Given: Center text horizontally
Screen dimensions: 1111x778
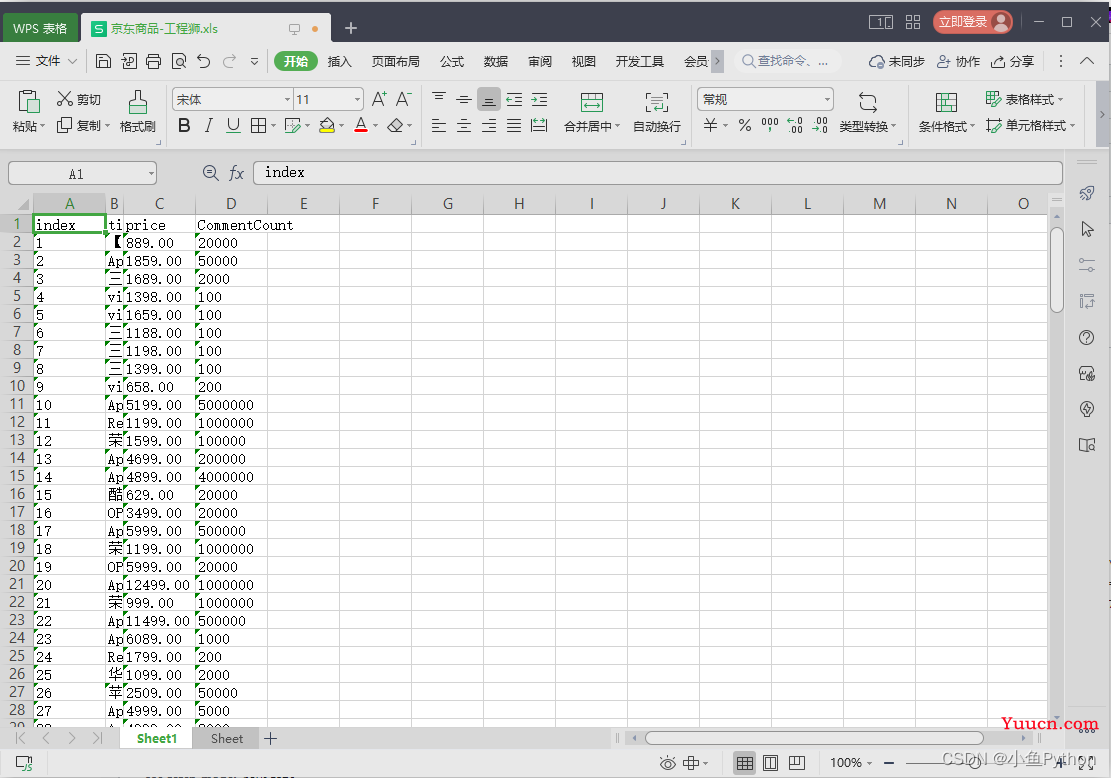Looking at the screenshot, I should tap(464, 125).
